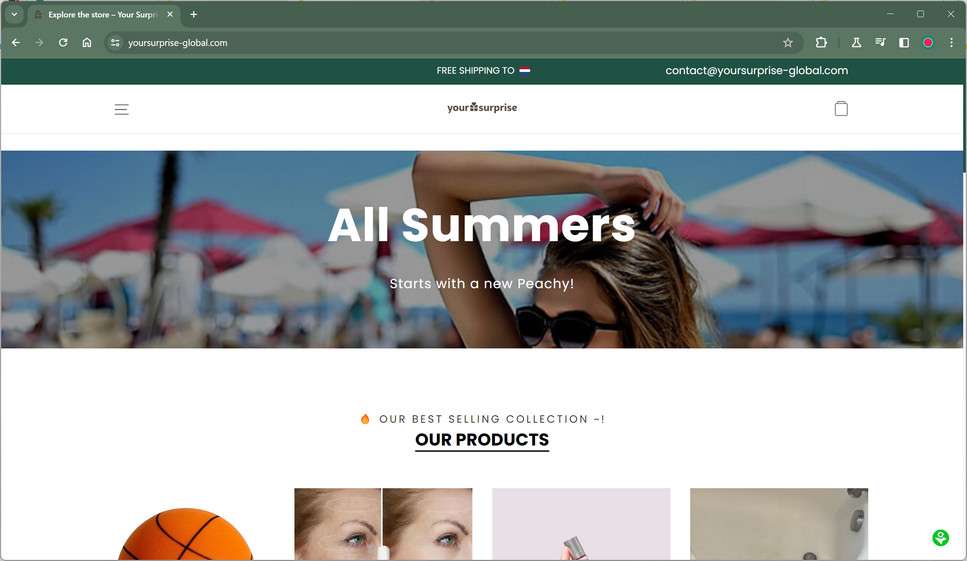The image size is (967, 561).
Task: Click the back navigation arrow
Action: (16, 43)
